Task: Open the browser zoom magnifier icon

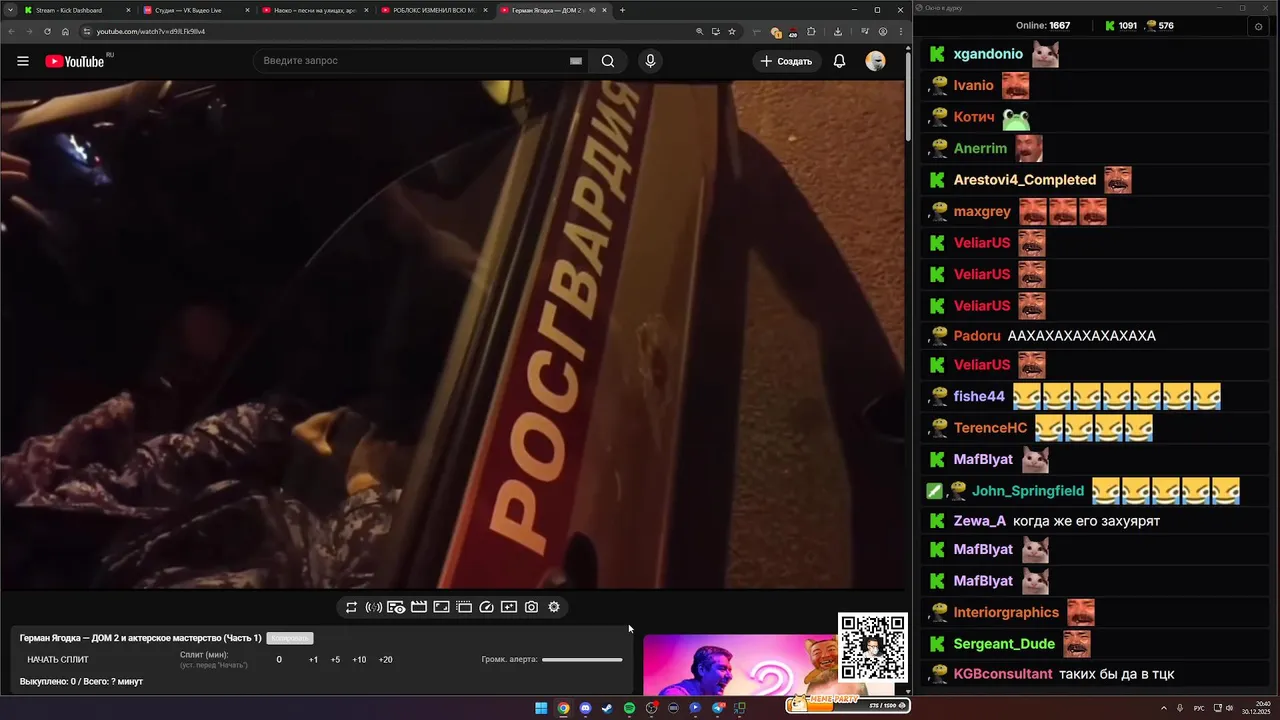Action: click(x=699, y=31)
